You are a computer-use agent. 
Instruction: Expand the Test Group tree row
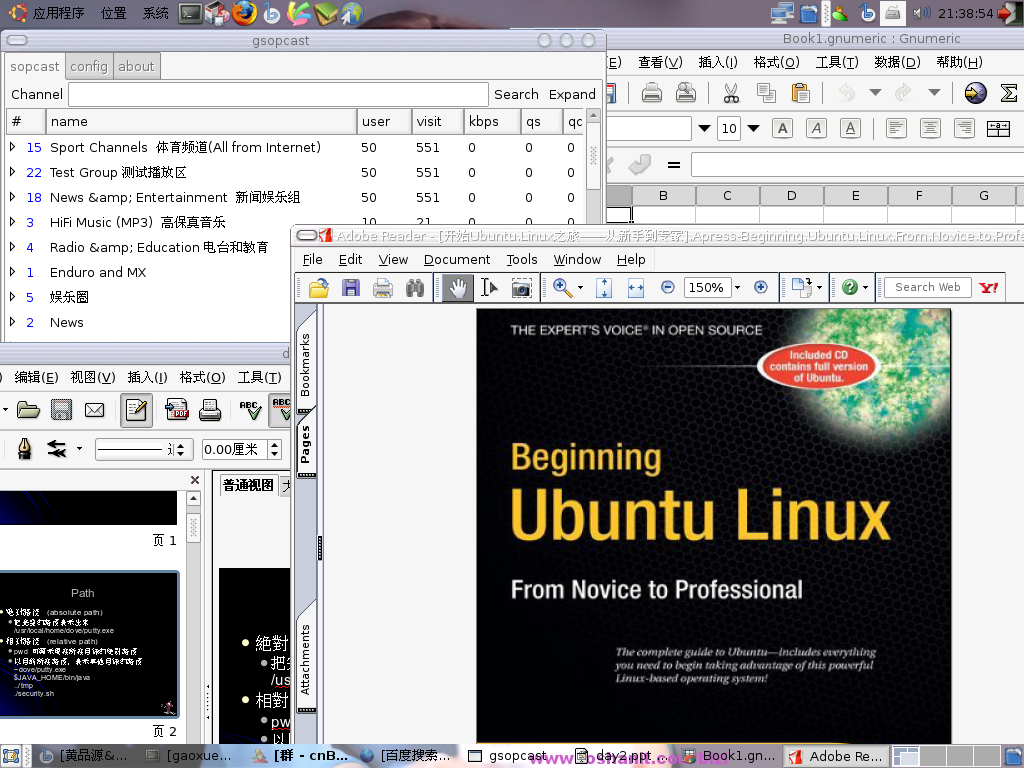point(12,172)
